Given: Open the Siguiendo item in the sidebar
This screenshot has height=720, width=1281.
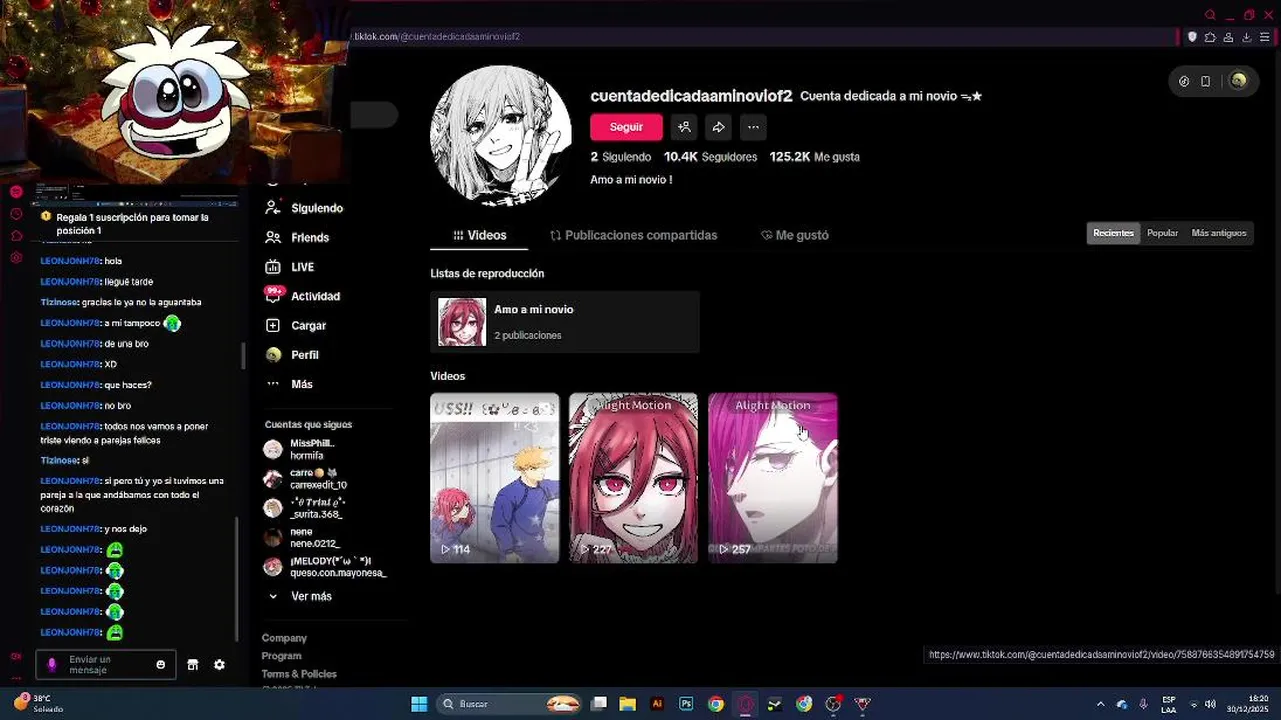Looking at the screenshot, I should 304,208.
